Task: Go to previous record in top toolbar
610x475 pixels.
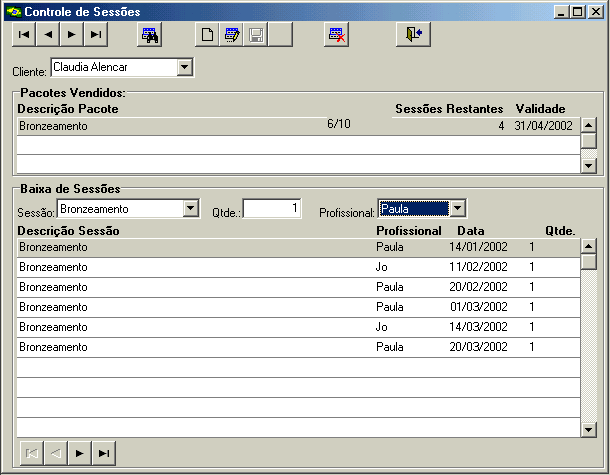Action: [x=47, y=34]
